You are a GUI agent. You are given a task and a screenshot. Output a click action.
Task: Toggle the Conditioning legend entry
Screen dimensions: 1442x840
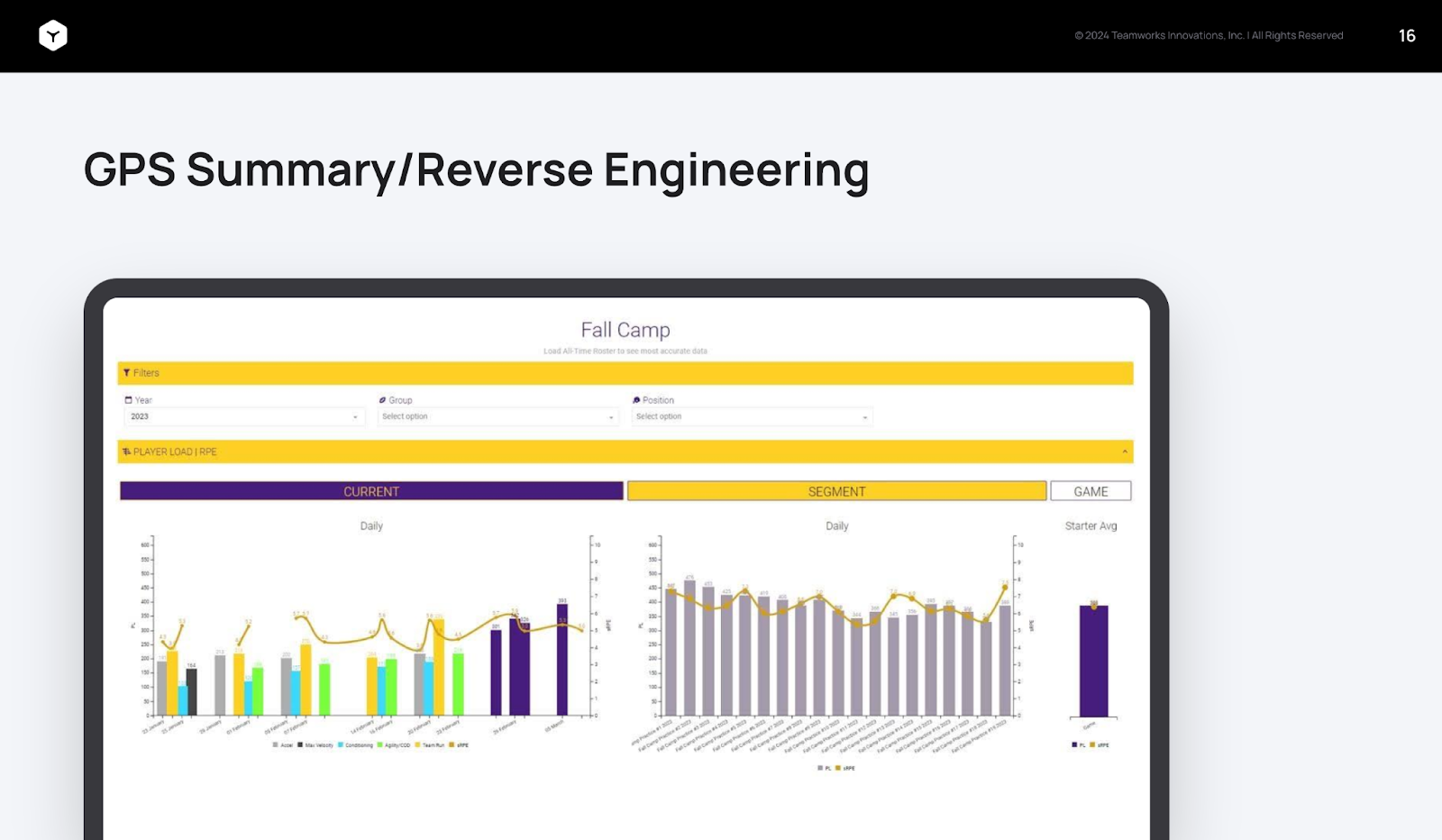tap(355, 745)
